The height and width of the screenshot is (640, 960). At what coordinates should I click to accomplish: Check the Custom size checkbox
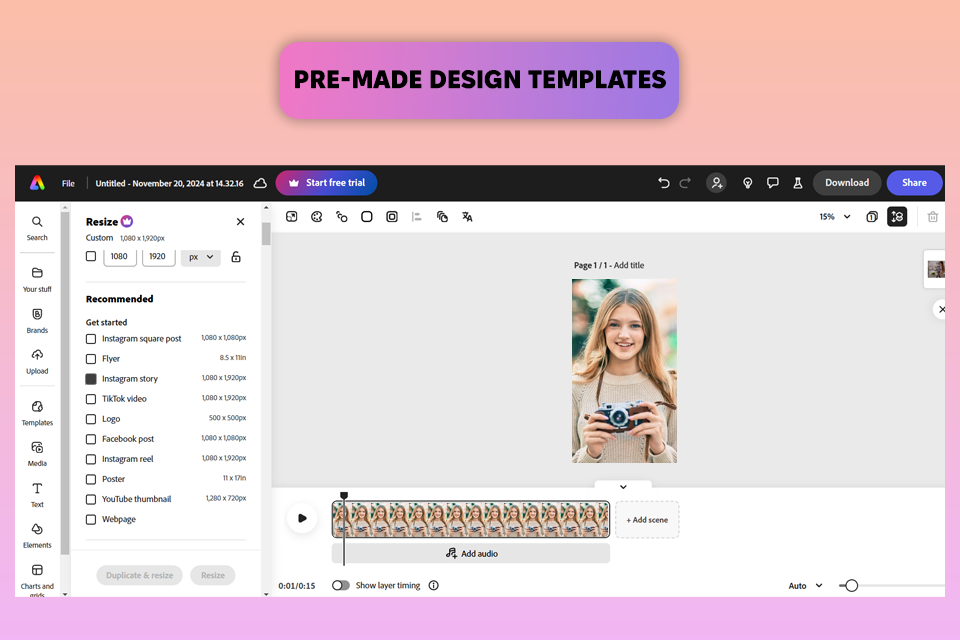pos(91,256)
